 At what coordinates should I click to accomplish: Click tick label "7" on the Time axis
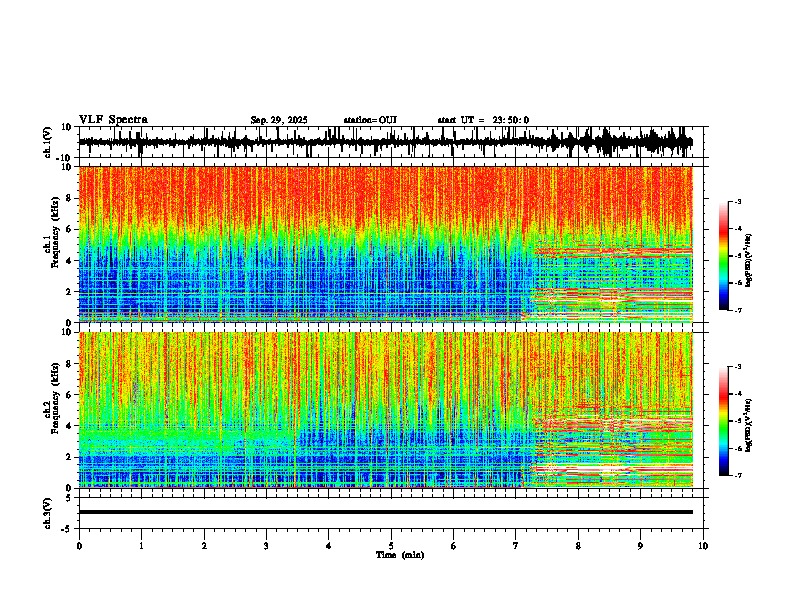516,546
